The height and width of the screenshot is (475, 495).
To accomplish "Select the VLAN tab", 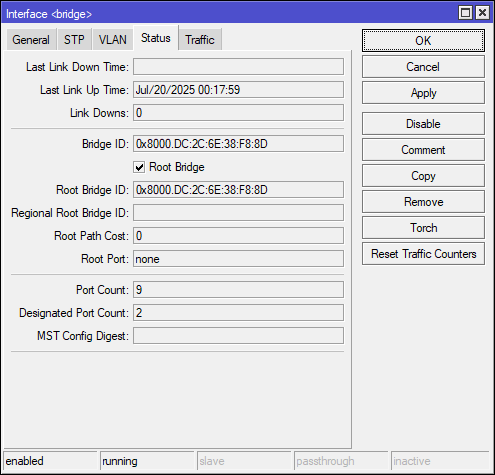I will (x=113, y=40).
